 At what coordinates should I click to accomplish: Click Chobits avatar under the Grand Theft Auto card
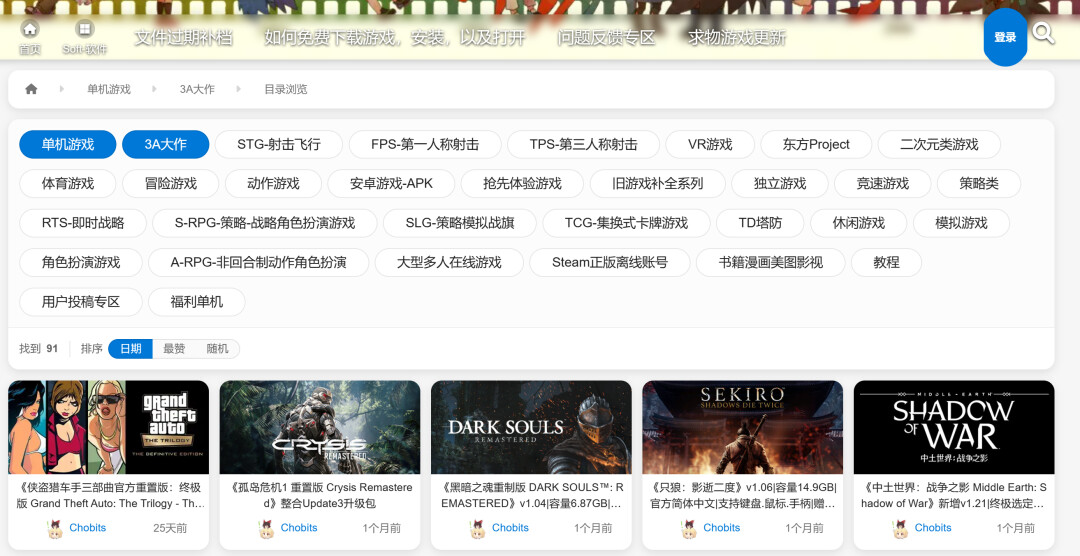coord(55,528)
